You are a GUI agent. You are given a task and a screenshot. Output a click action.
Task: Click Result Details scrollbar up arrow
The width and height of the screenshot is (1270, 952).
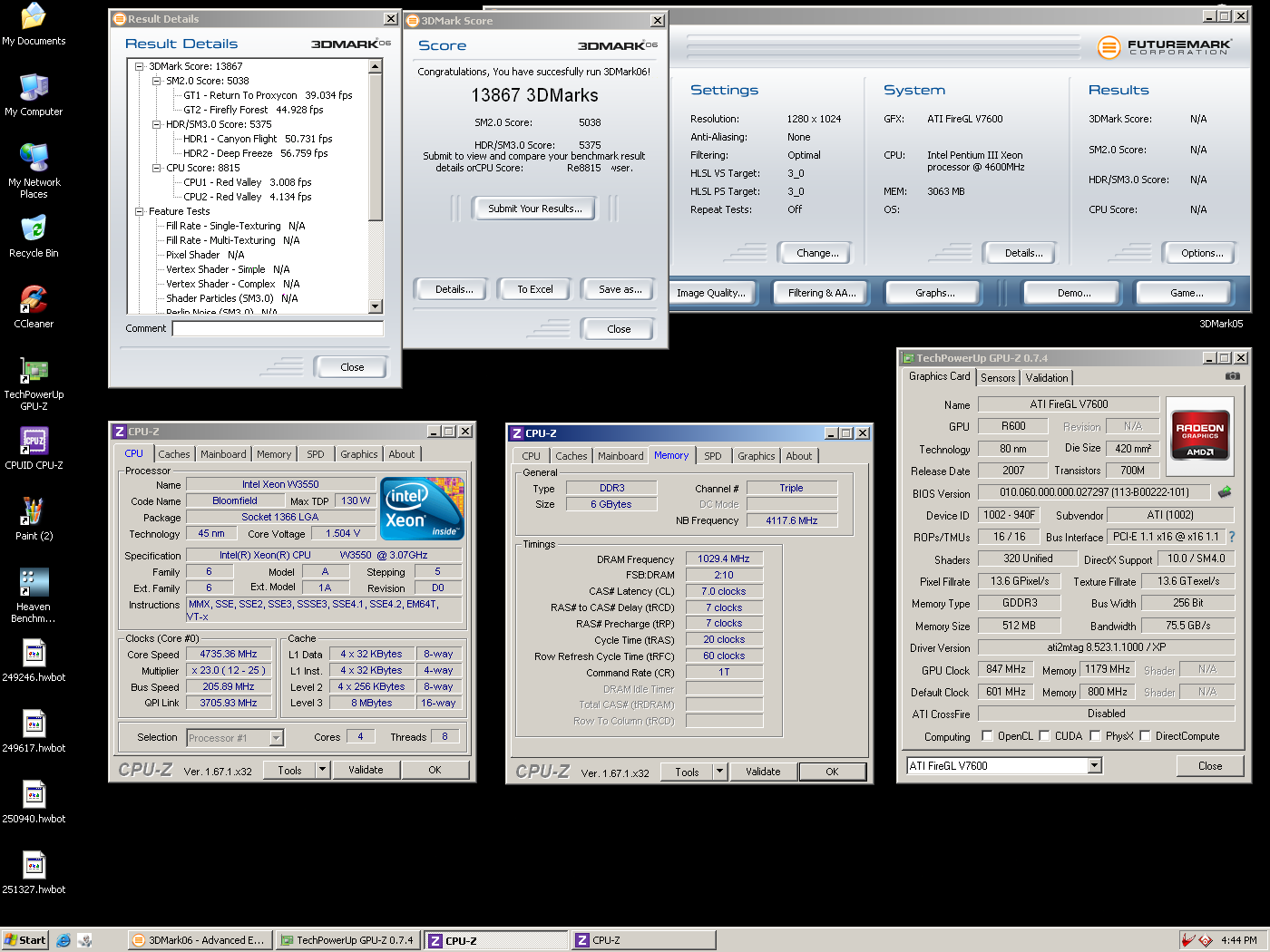tap(376, 66)
